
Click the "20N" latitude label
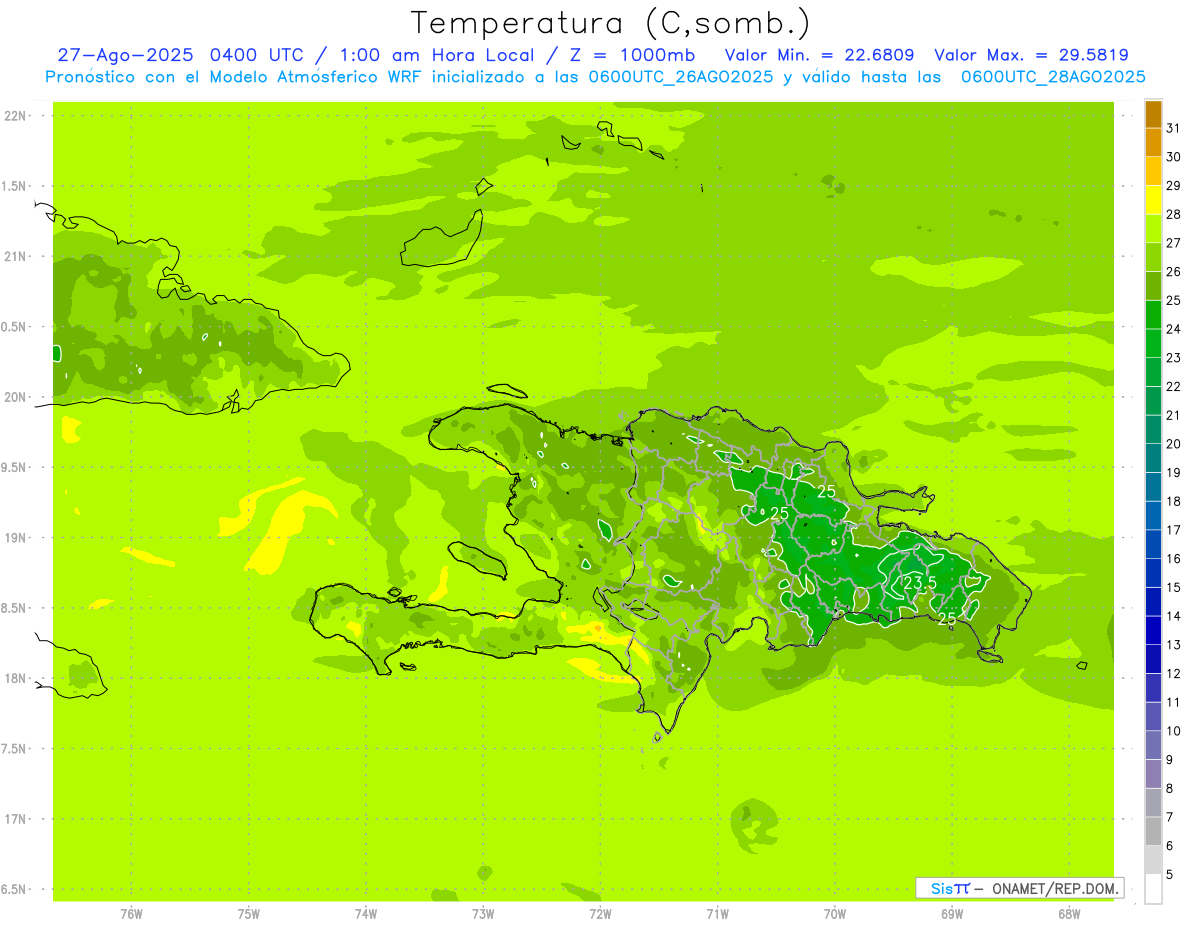[x=14, y=397]
